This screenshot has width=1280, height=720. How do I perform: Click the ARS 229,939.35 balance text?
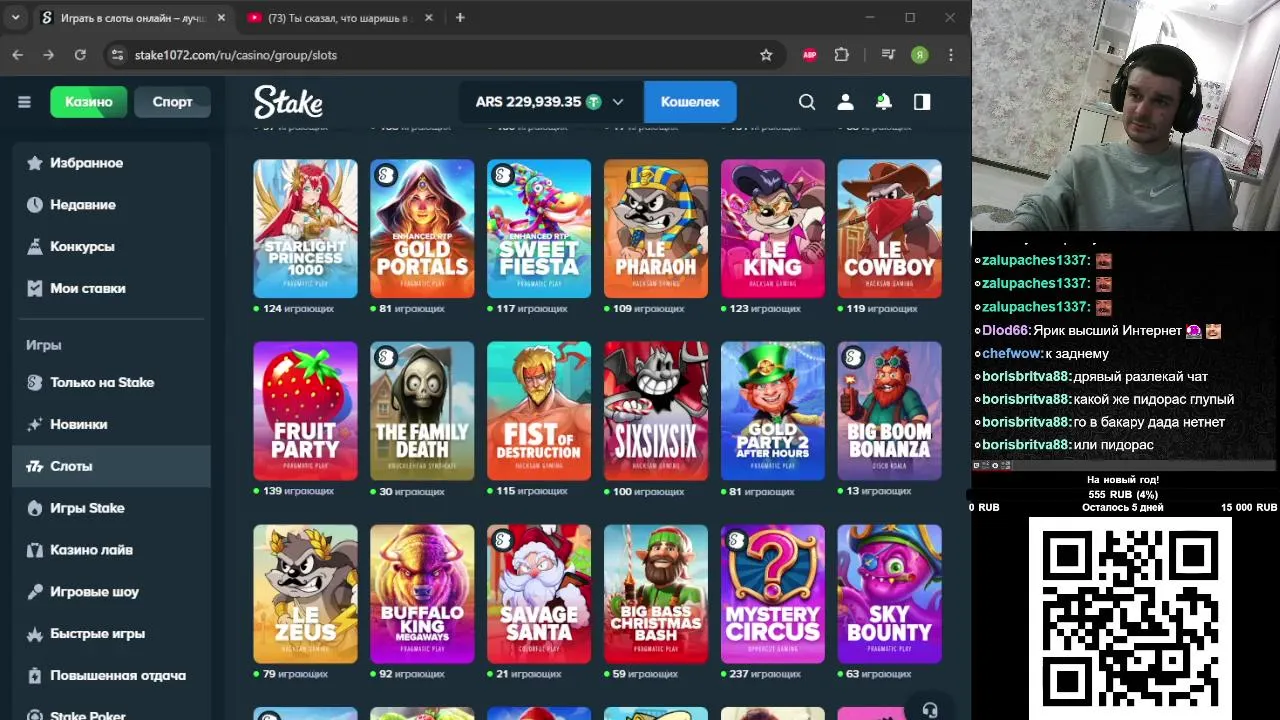528,102
